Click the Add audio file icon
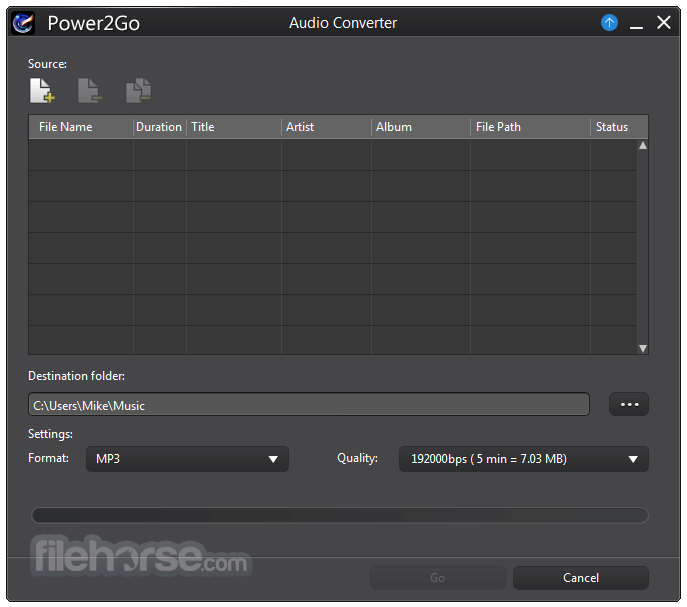The width and height of the screenshot is (687, 607). pyautogui.click(x=42, y=91)
